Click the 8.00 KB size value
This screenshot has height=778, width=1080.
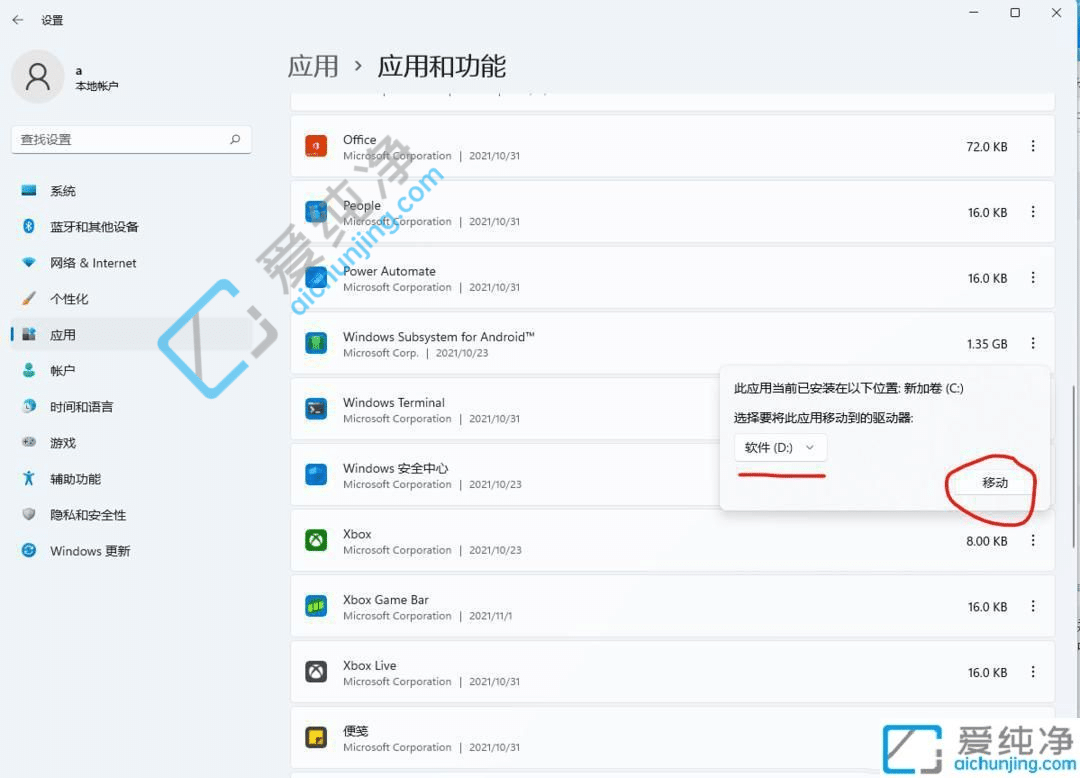(986, 541)
